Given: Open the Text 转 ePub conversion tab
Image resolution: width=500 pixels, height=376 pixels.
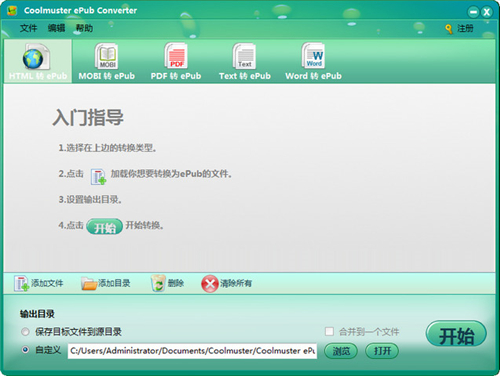Looking at the screenshot, I should click(245, 61).
